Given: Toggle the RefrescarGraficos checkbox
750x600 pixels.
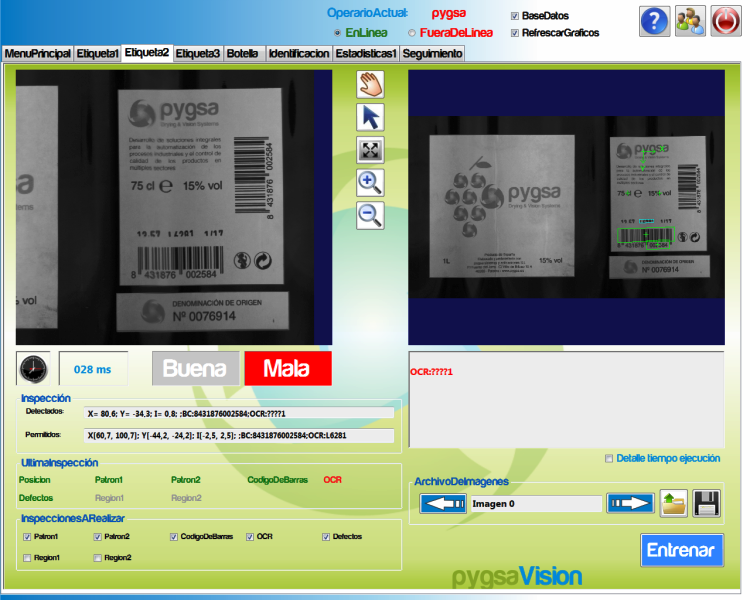Looking at the screenshot, I should pos(515,33).
